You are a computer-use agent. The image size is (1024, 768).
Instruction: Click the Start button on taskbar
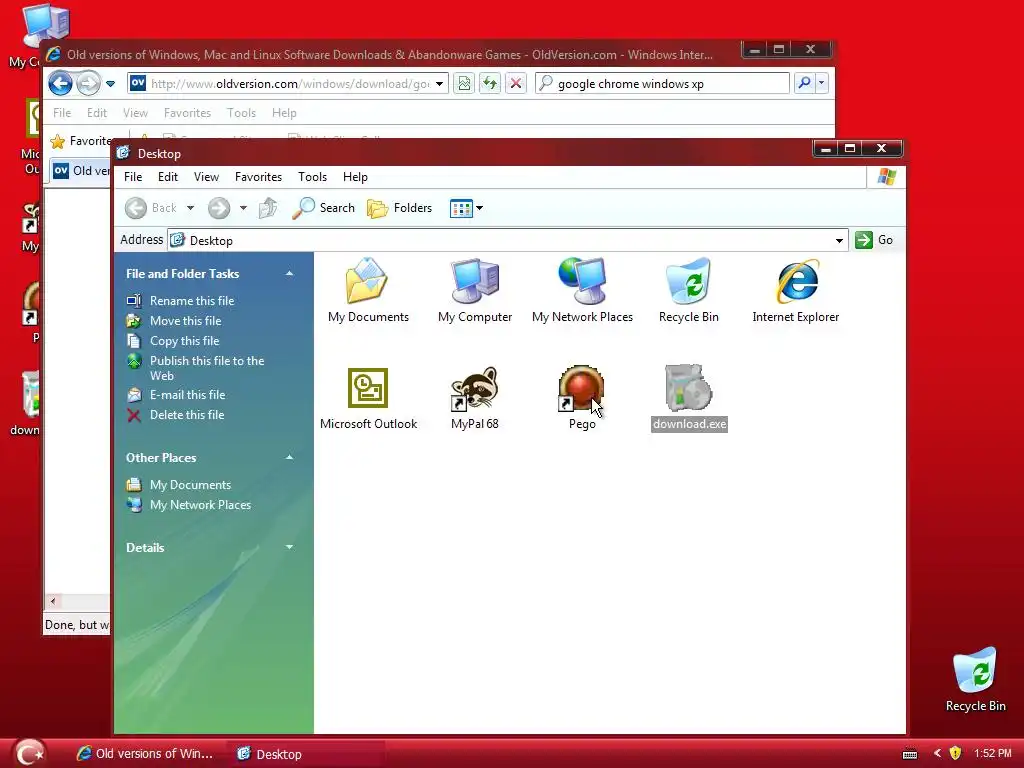click(29, 753)
